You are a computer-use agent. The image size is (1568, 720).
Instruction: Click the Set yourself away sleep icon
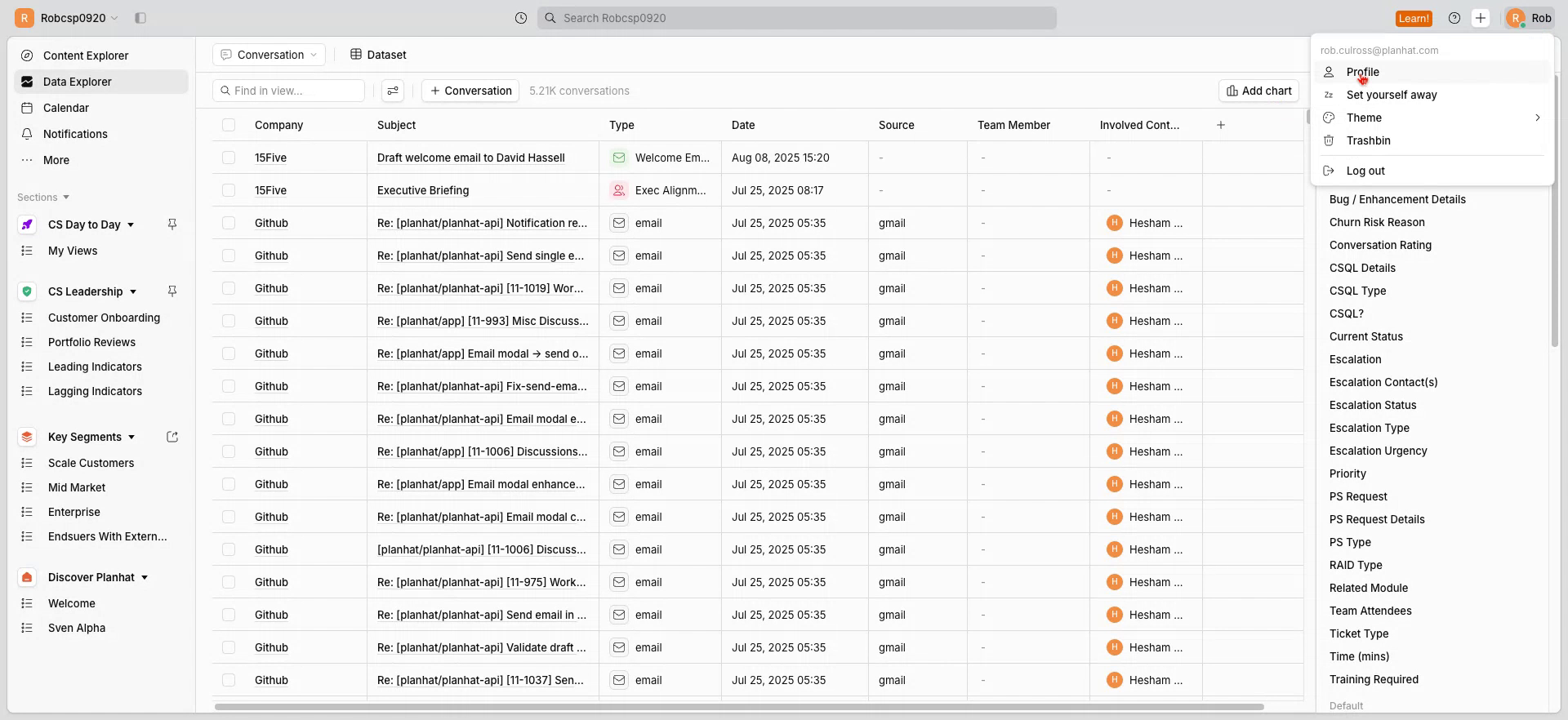[1329, 95]
